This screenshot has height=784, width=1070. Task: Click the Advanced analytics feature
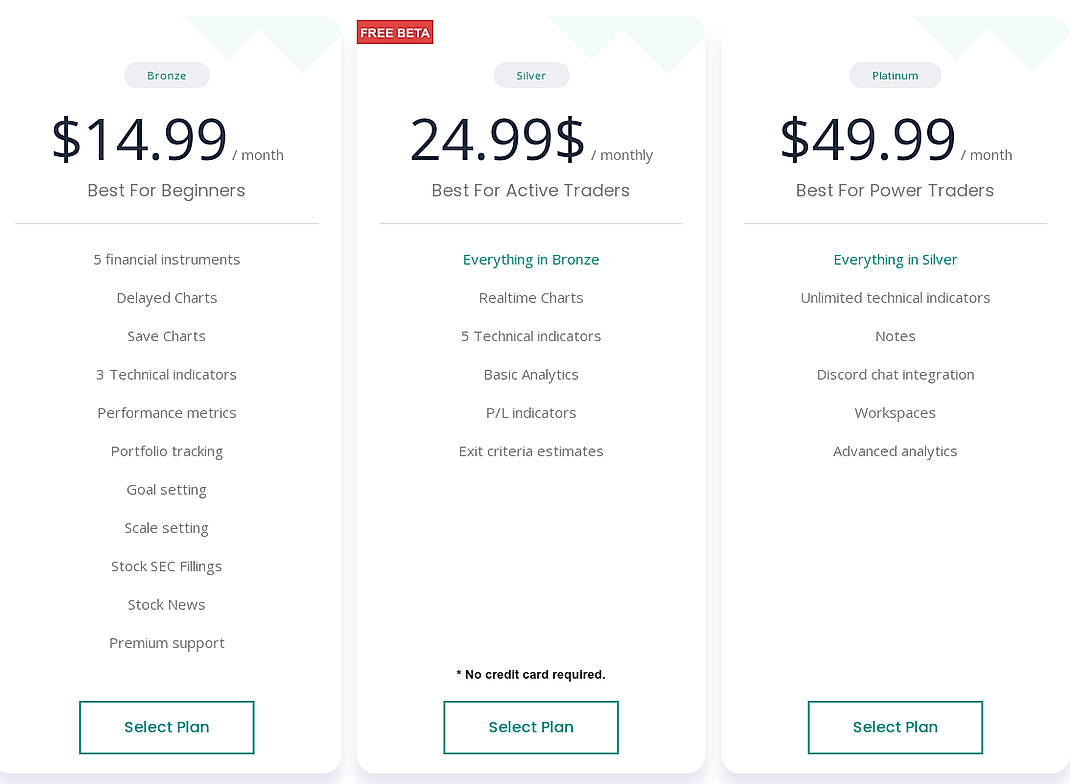click(894, 451)
